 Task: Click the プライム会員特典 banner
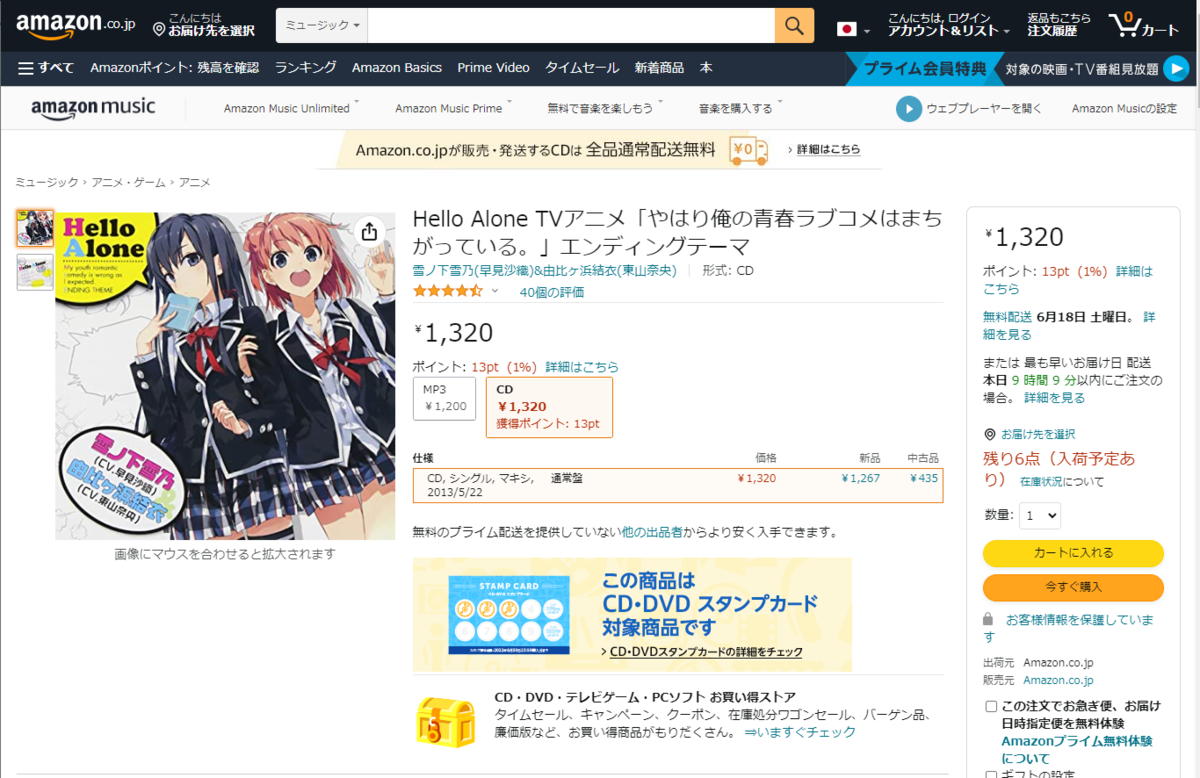click(925, 68)
